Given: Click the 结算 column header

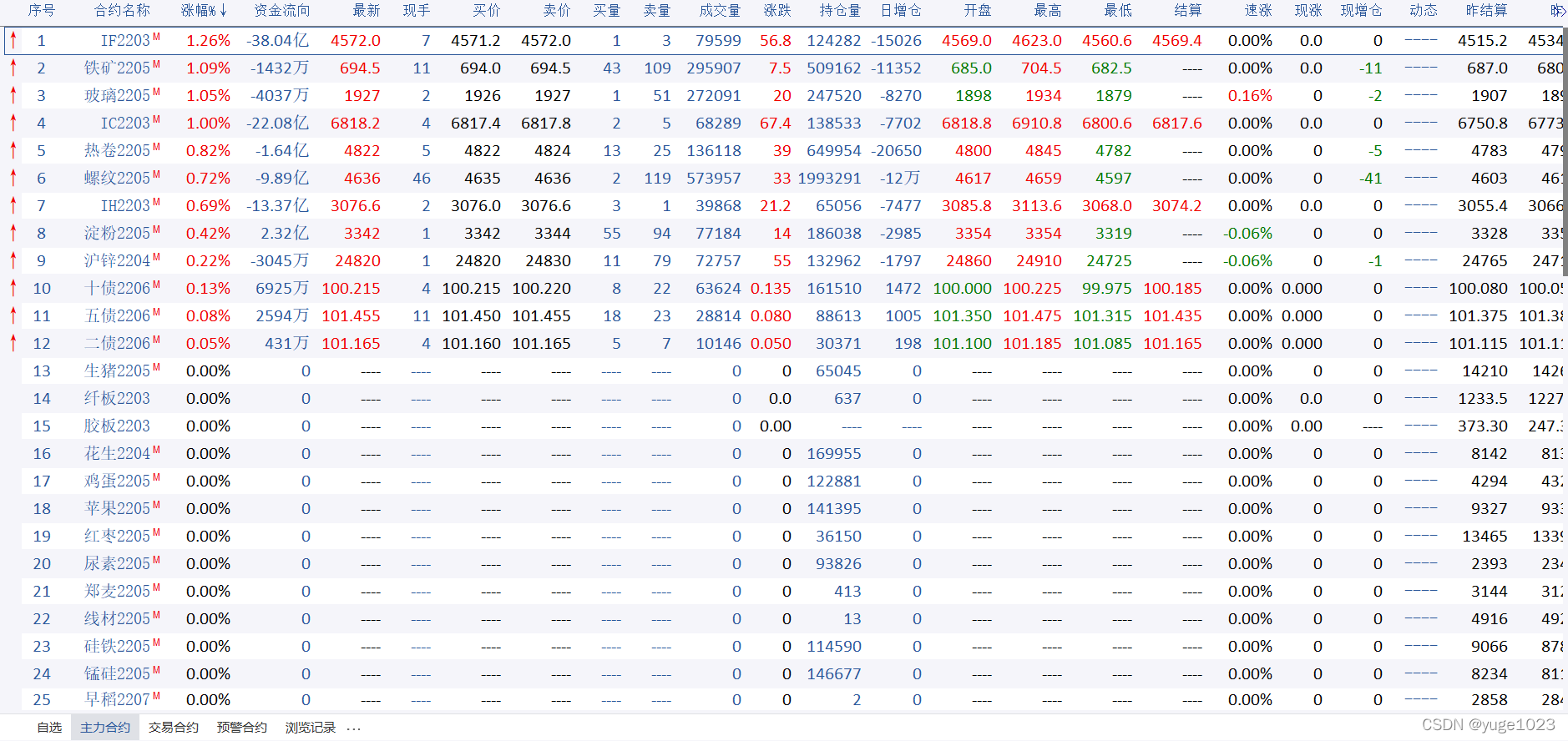Looking at the screenshot, I should point(1188,10).
